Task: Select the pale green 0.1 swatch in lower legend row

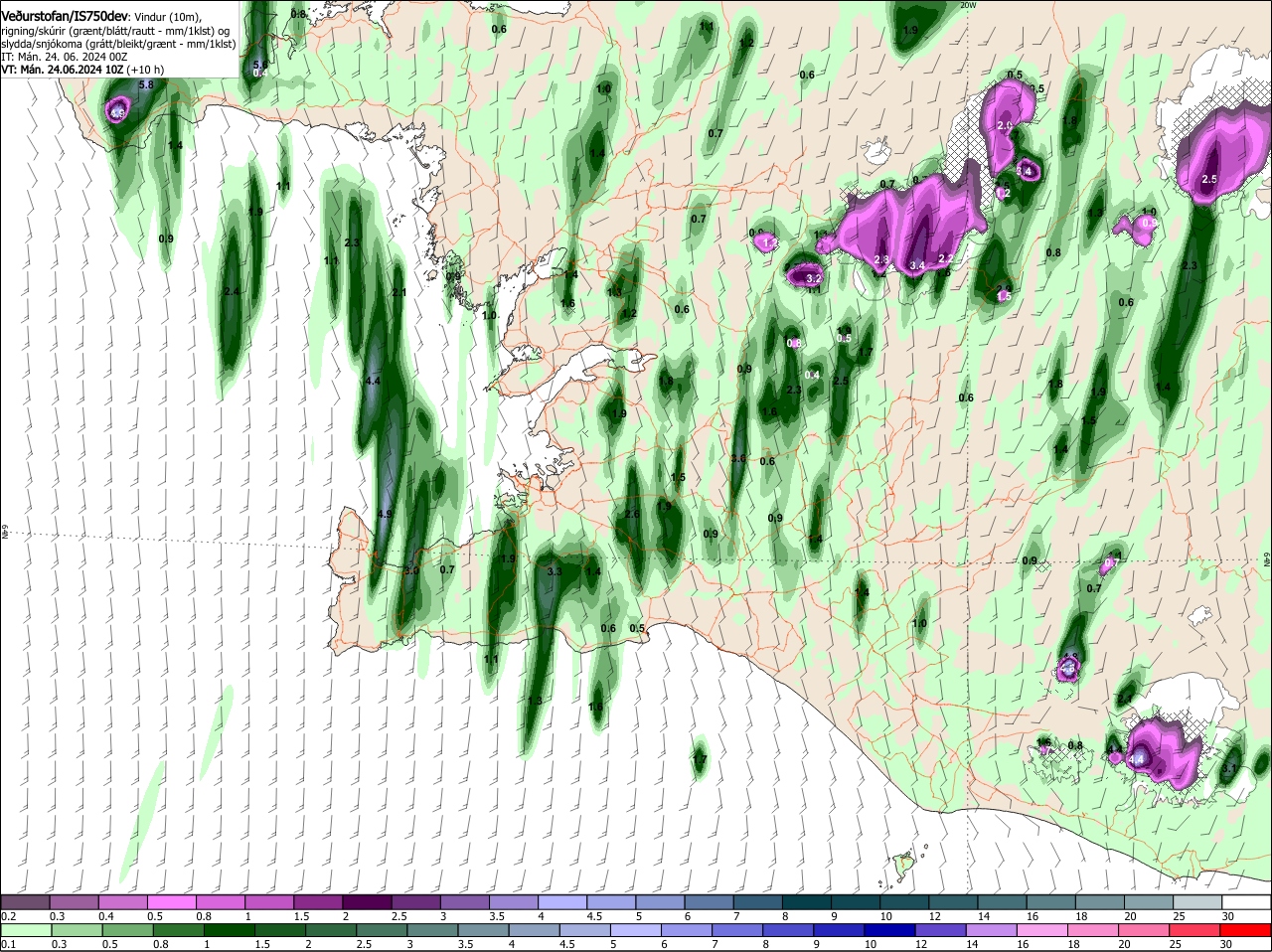Action: pos(26,930)
